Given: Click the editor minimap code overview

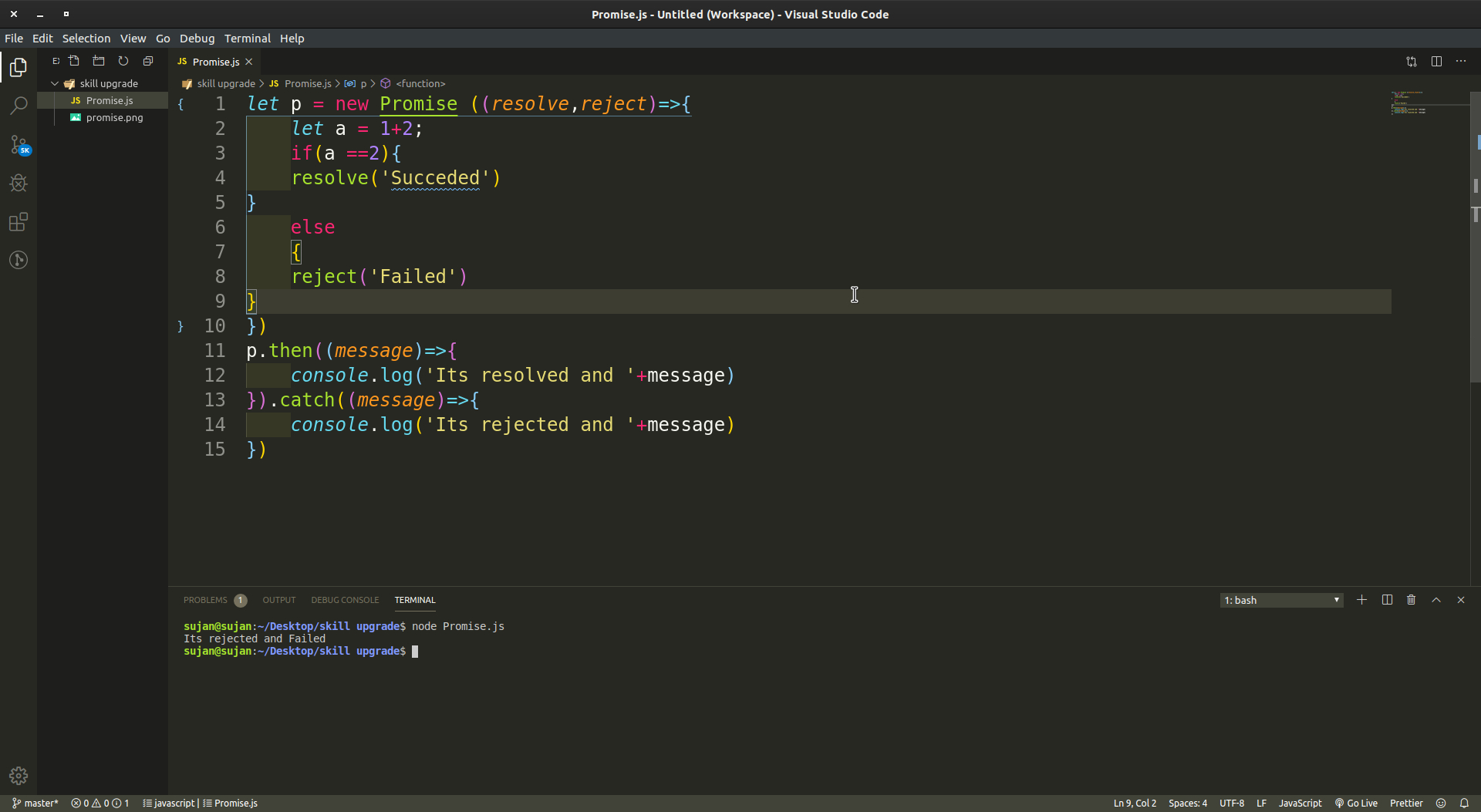Looking at the screenshot, I should [x=1412, y=103].
